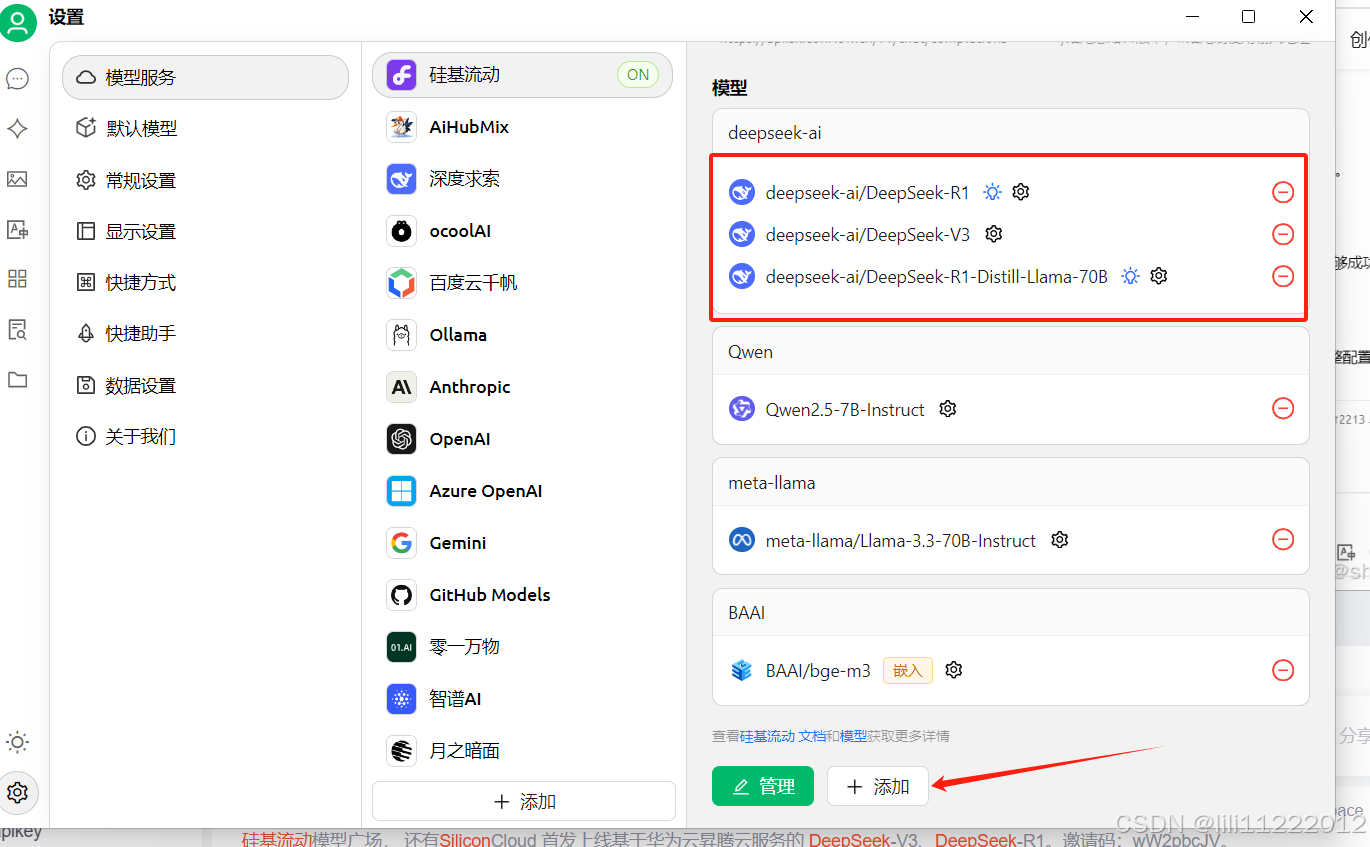This screenshot has height=847, width=1370.
Task: Click the reasoning sun icon beside DeepSeek-R1
Action: click(x=992, y=192)
